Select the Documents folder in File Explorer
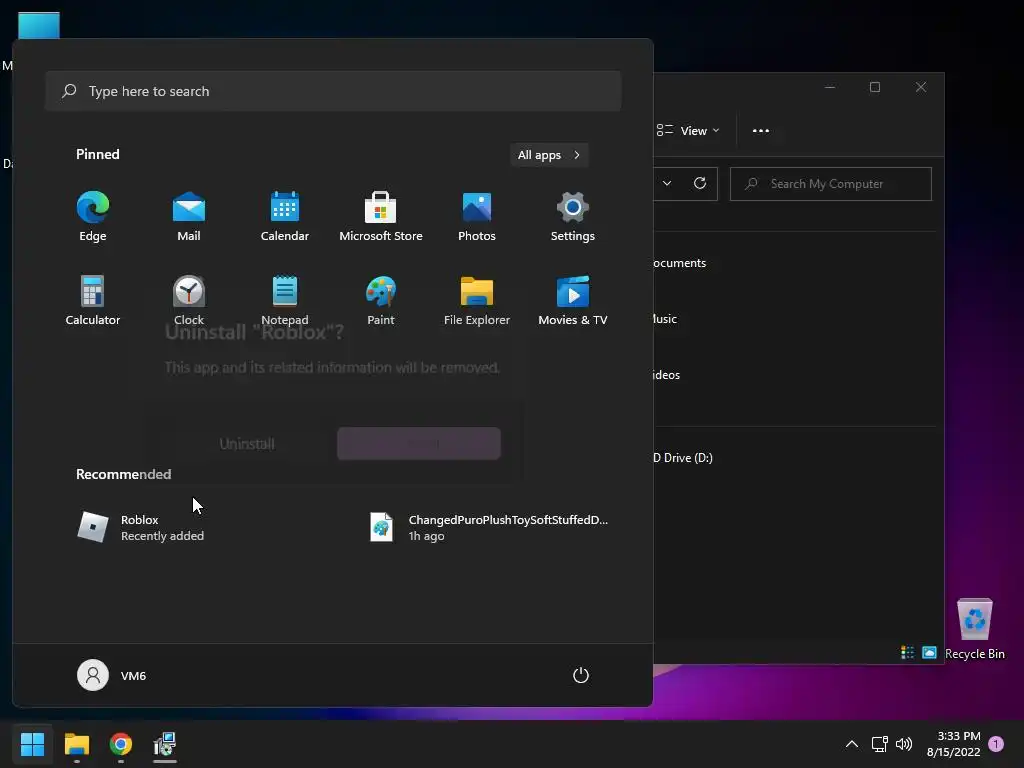This screenshot has height=768, width=1024. [x=679, y=263]
